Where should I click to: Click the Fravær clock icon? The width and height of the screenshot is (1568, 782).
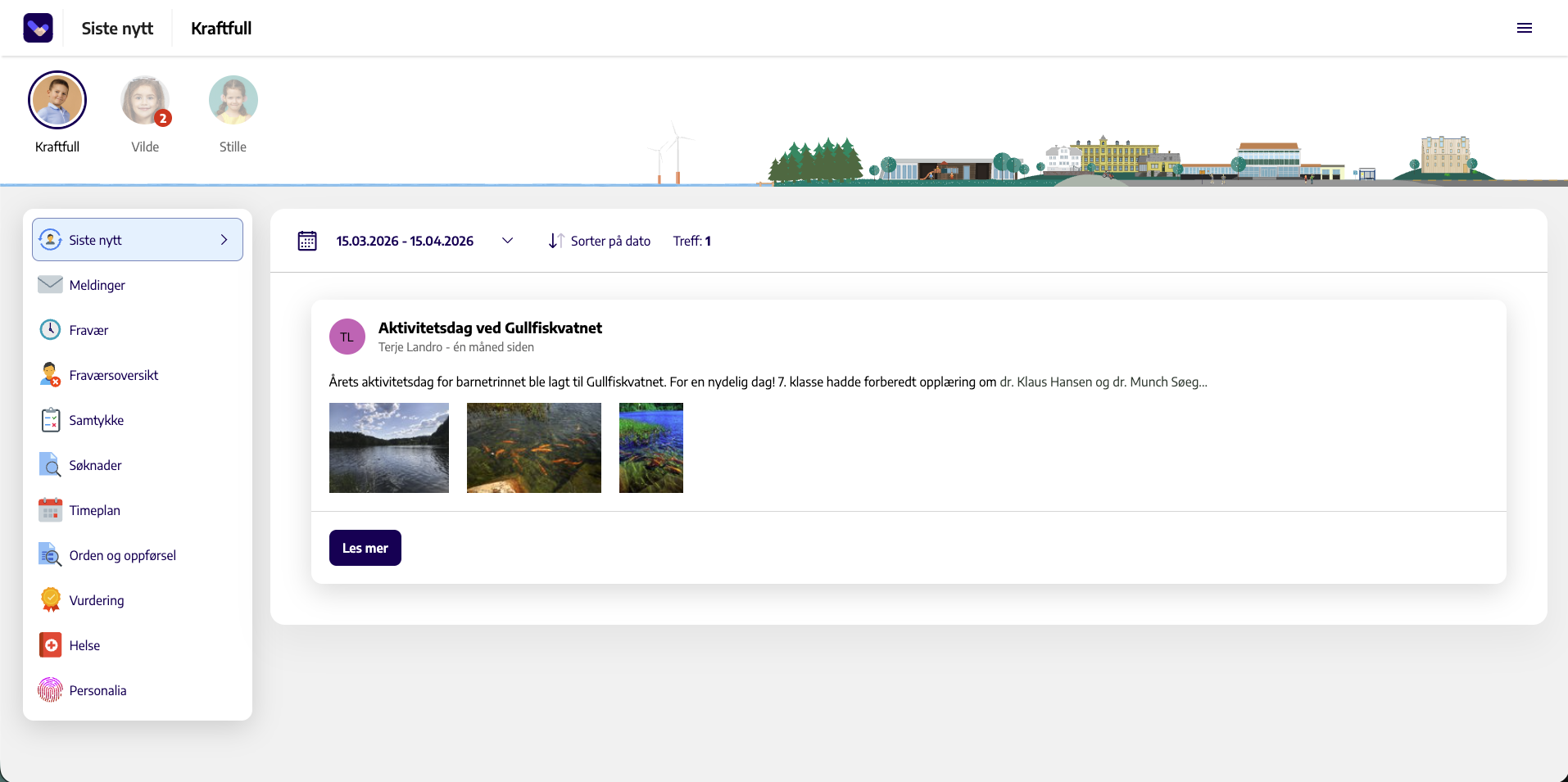50,329
